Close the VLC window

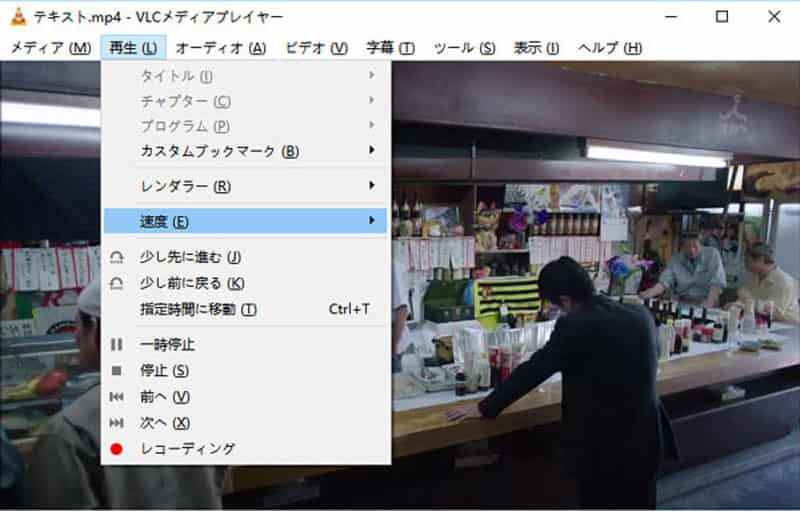[774, 16]
